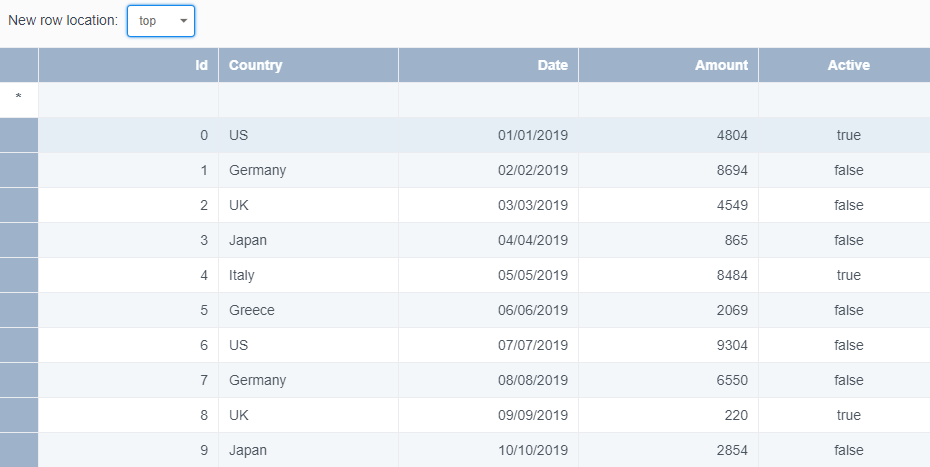The image size is (930, 467).
Task: Sort by the Country column header
Action: [308, 65]
